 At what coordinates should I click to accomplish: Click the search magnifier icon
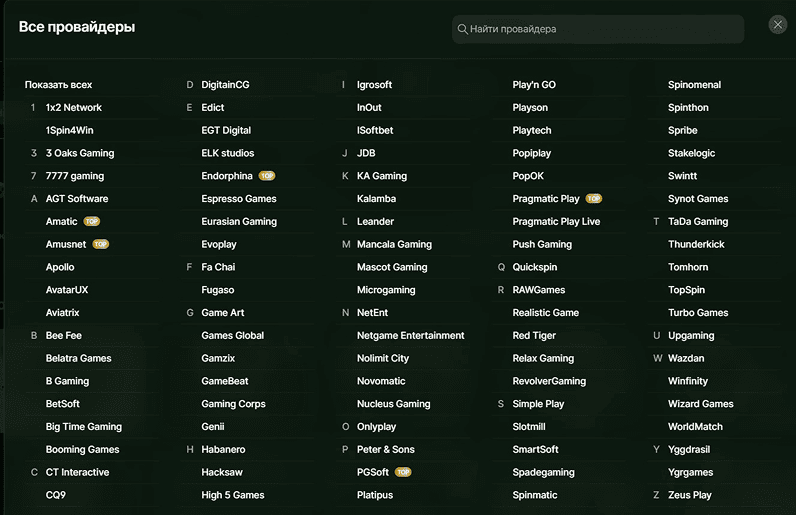click(462, 29)
